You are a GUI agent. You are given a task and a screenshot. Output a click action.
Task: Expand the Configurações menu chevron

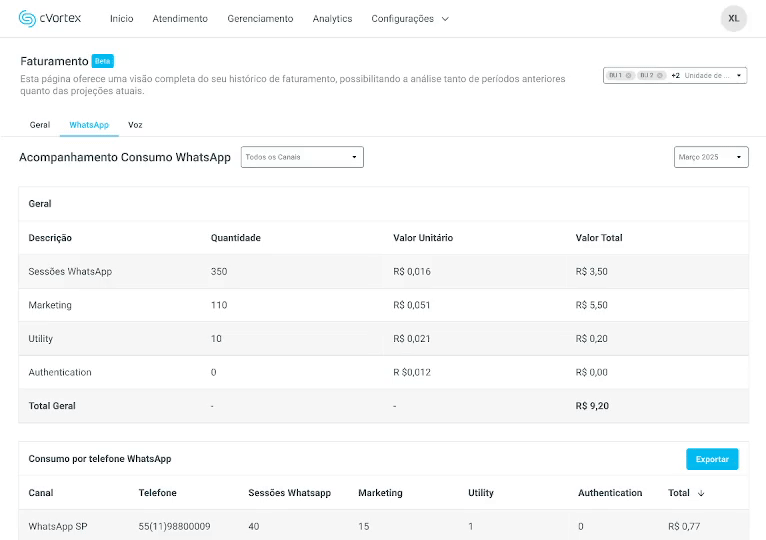445,19
